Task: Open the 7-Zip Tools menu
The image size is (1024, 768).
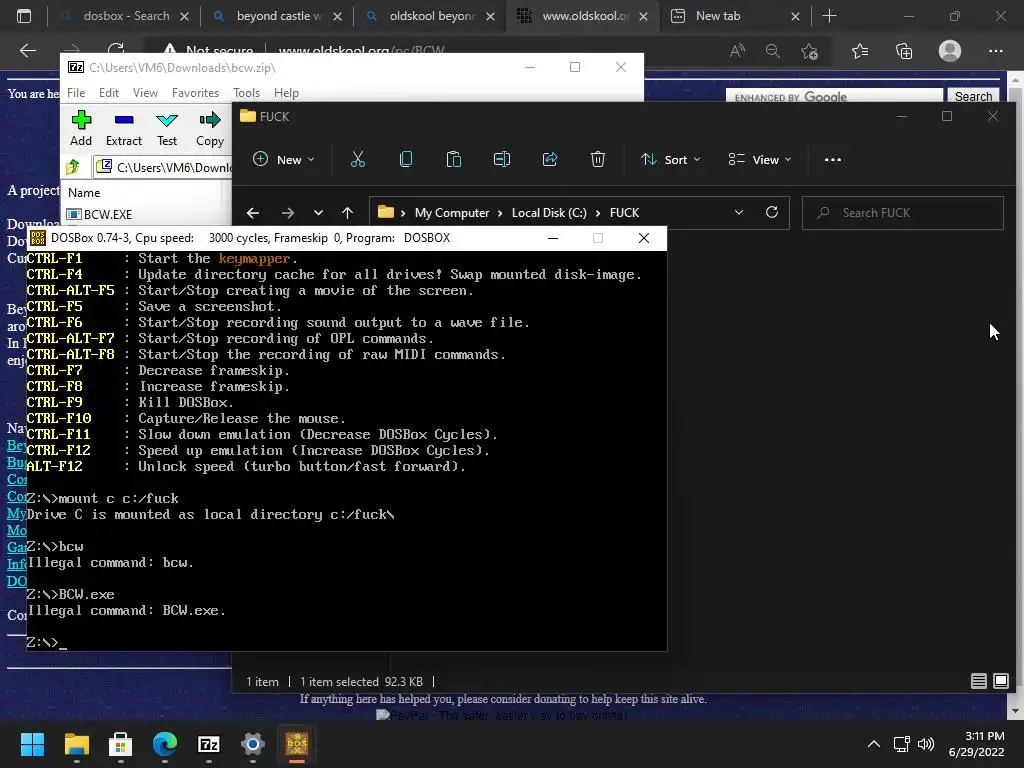Action: 246,93
